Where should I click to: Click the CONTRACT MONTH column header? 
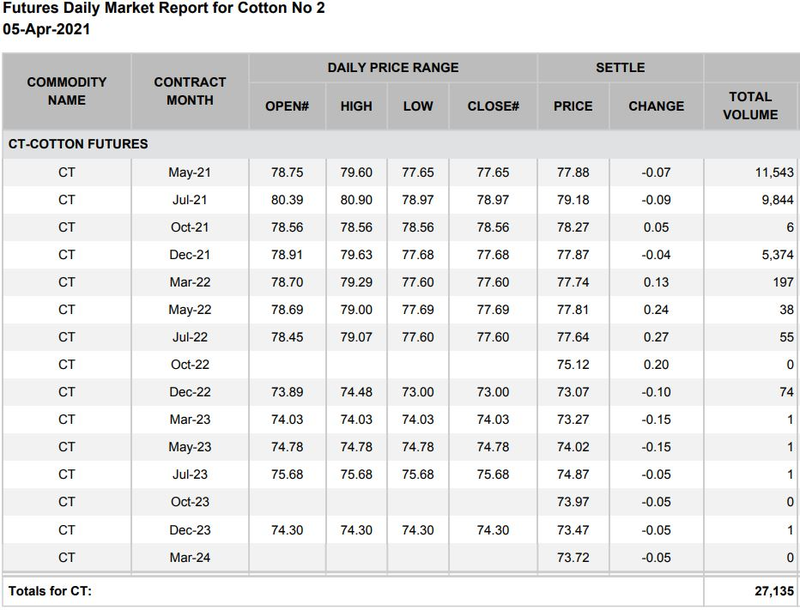click(x=188, y=90)
